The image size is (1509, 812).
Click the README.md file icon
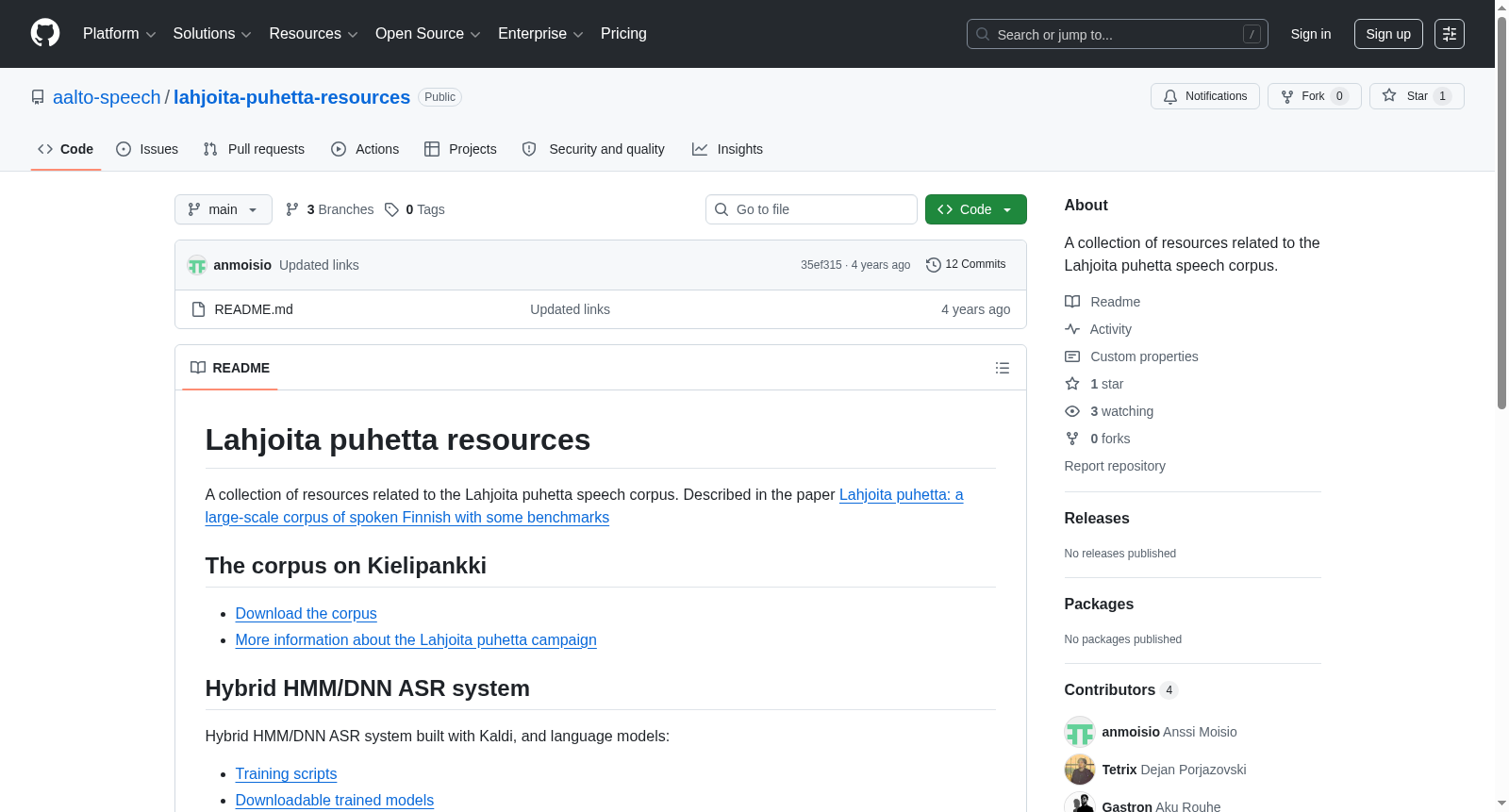pyautogui.click(x=198, y=309)
